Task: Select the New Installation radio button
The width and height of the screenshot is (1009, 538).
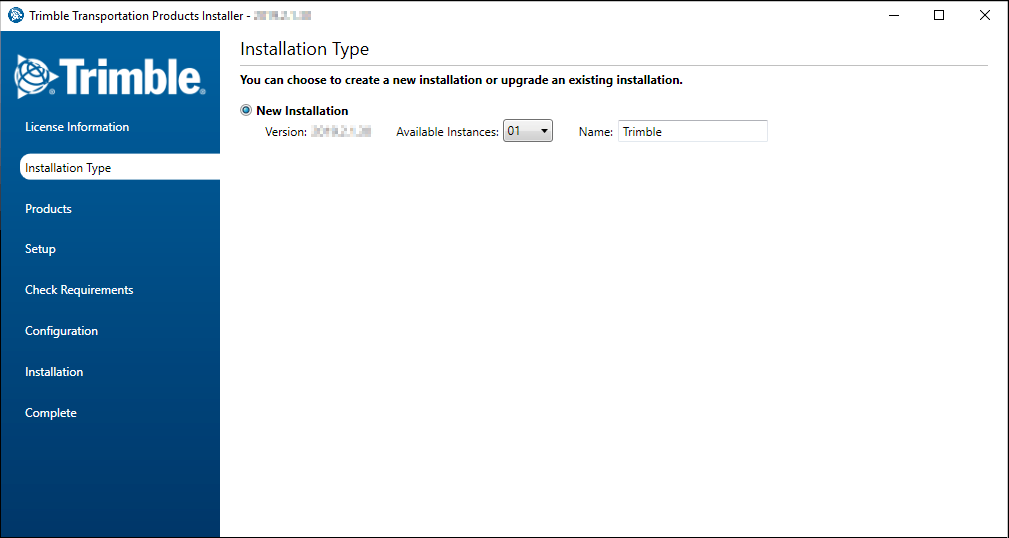Action: click(x=246, y=111)
